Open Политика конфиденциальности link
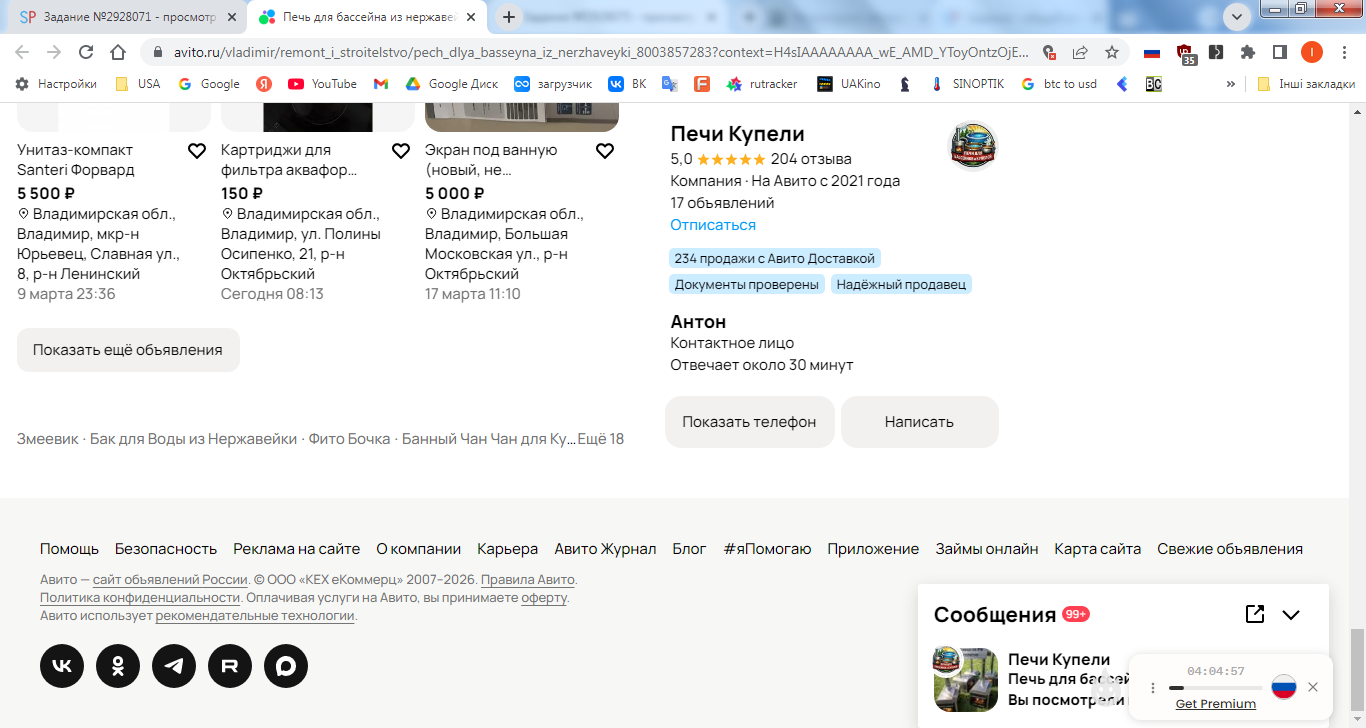The width and height of the screenshot is (1366, 728). (140, 598)
